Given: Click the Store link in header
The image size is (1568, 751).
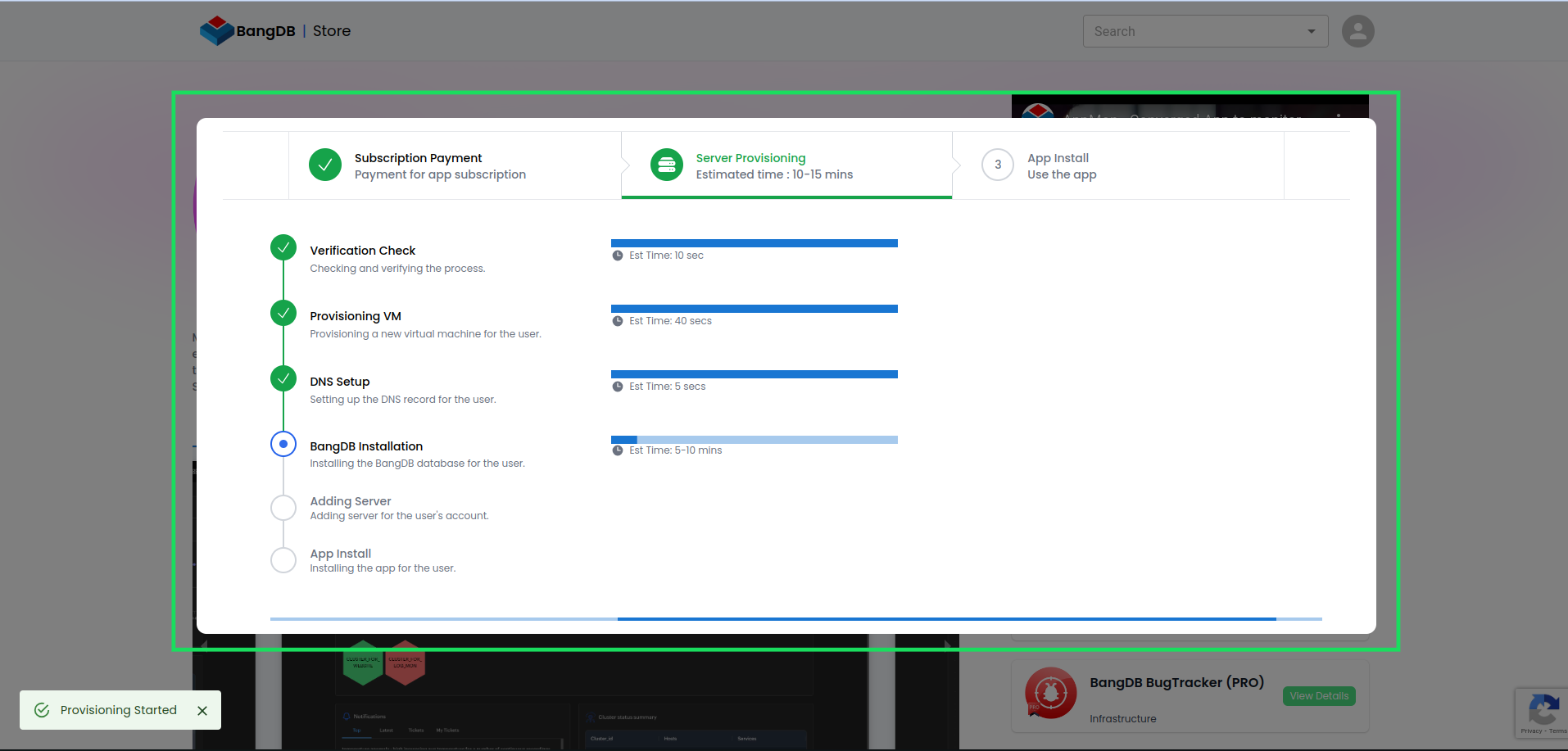Looking at the screenshot, I should pyautogui.click(x=332, y=31).
